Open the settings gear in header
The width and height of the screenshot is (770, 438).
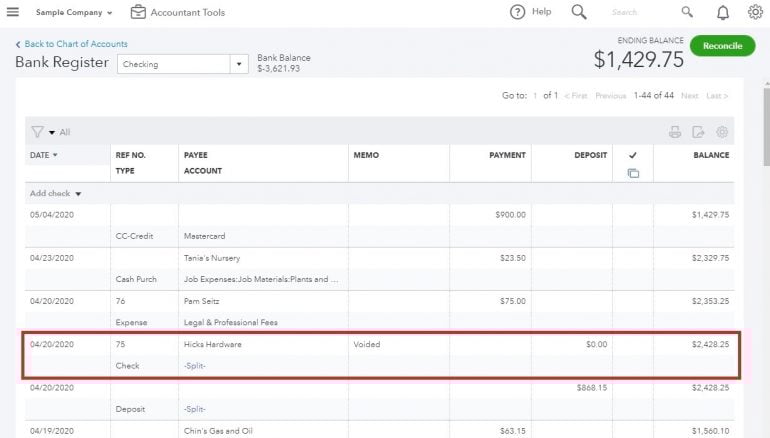point(755,12)
